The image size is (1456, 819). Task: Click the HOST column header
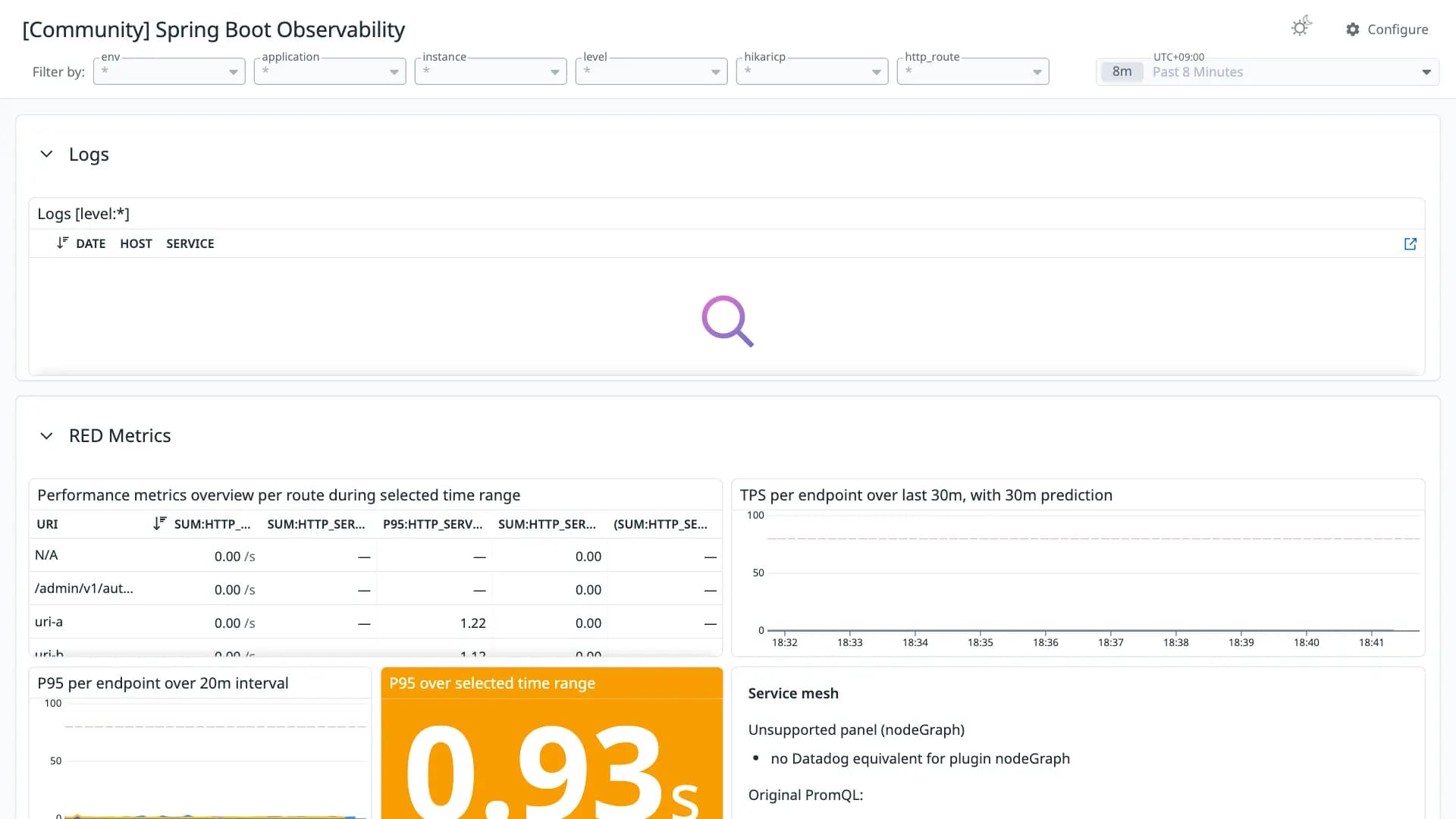pyautogui.click(x=136, y=243)
